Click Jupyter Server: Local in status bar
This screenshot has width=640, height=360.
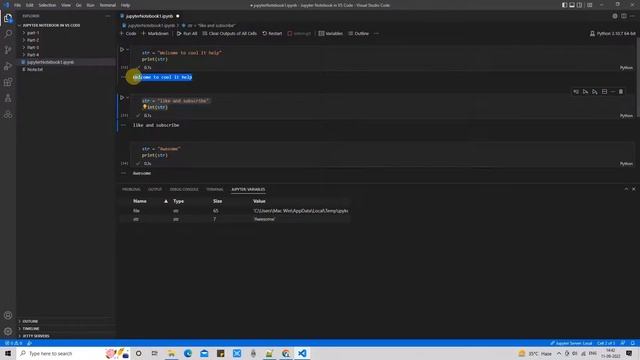pos(571,343)
